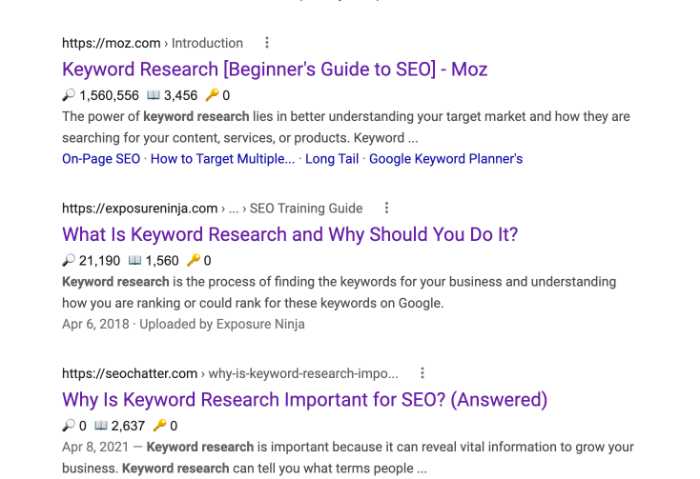This screenshot has width=700, height=479.
Task: Click the magnifier icon showing 1,560,556
Action: (x=68, y=95)
